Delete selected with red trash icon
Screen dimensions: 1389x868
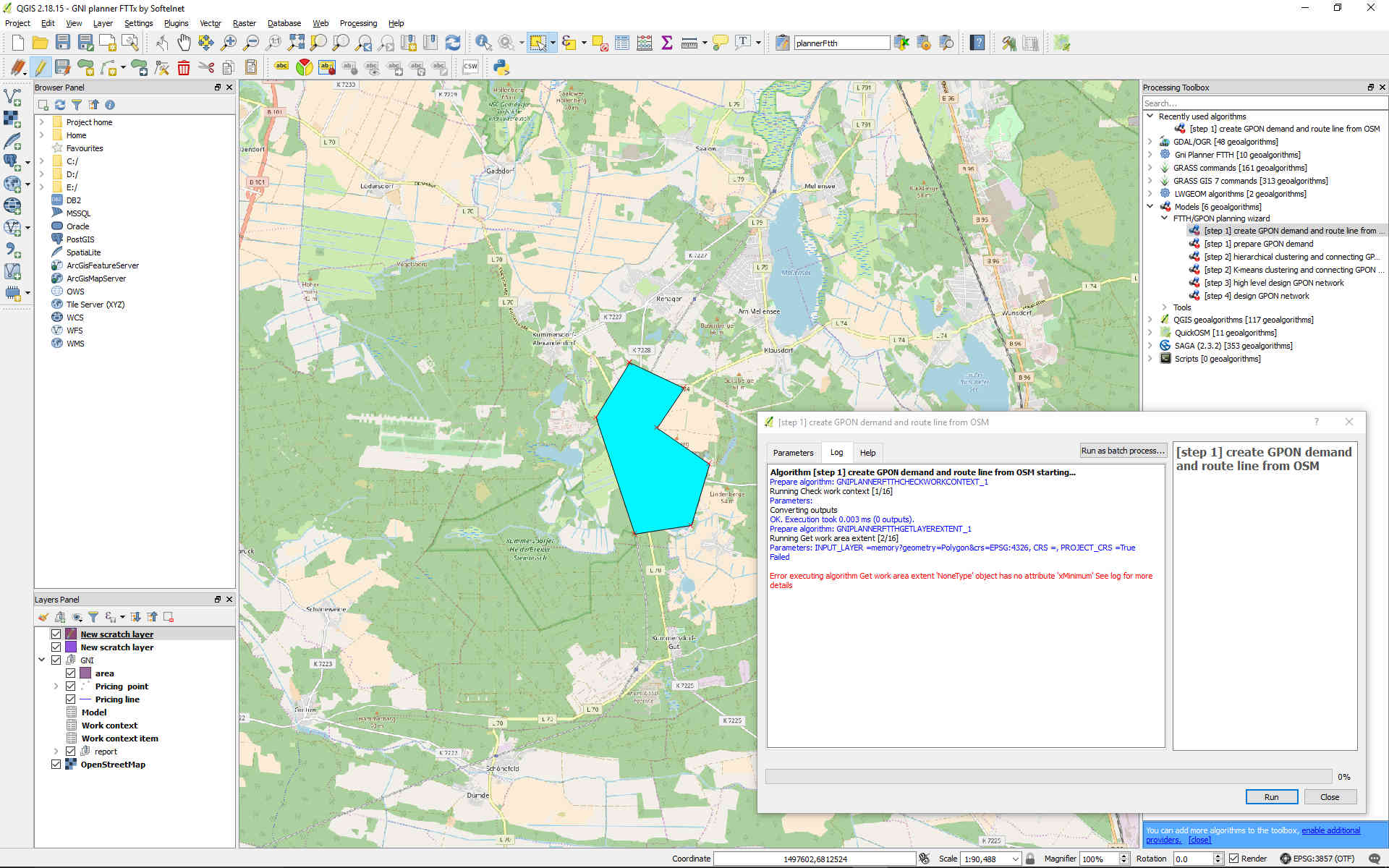184,68
